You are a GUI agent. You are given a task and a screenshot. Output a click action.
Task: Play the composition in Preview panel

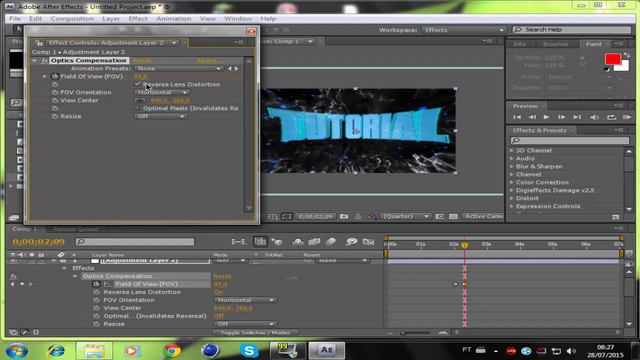[546, 117]
